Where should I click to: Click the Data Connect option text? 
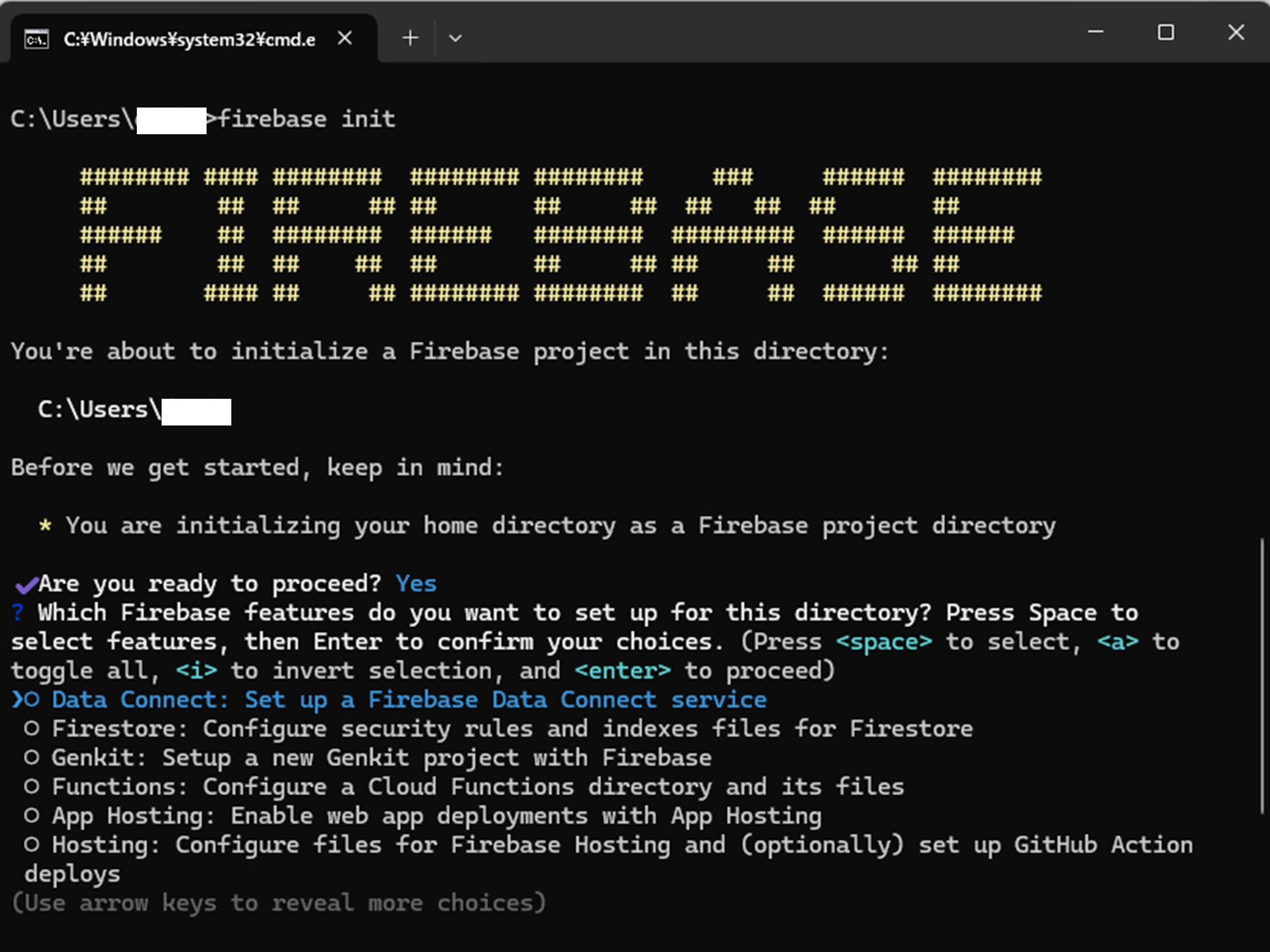point(409,700)
